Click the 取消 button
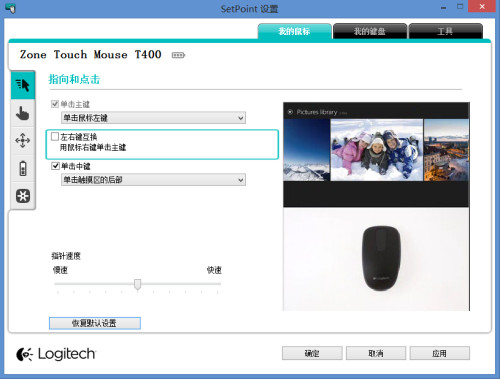Viewport: 500px width, 379px height. pyautogui.click(x=376, y=353)
